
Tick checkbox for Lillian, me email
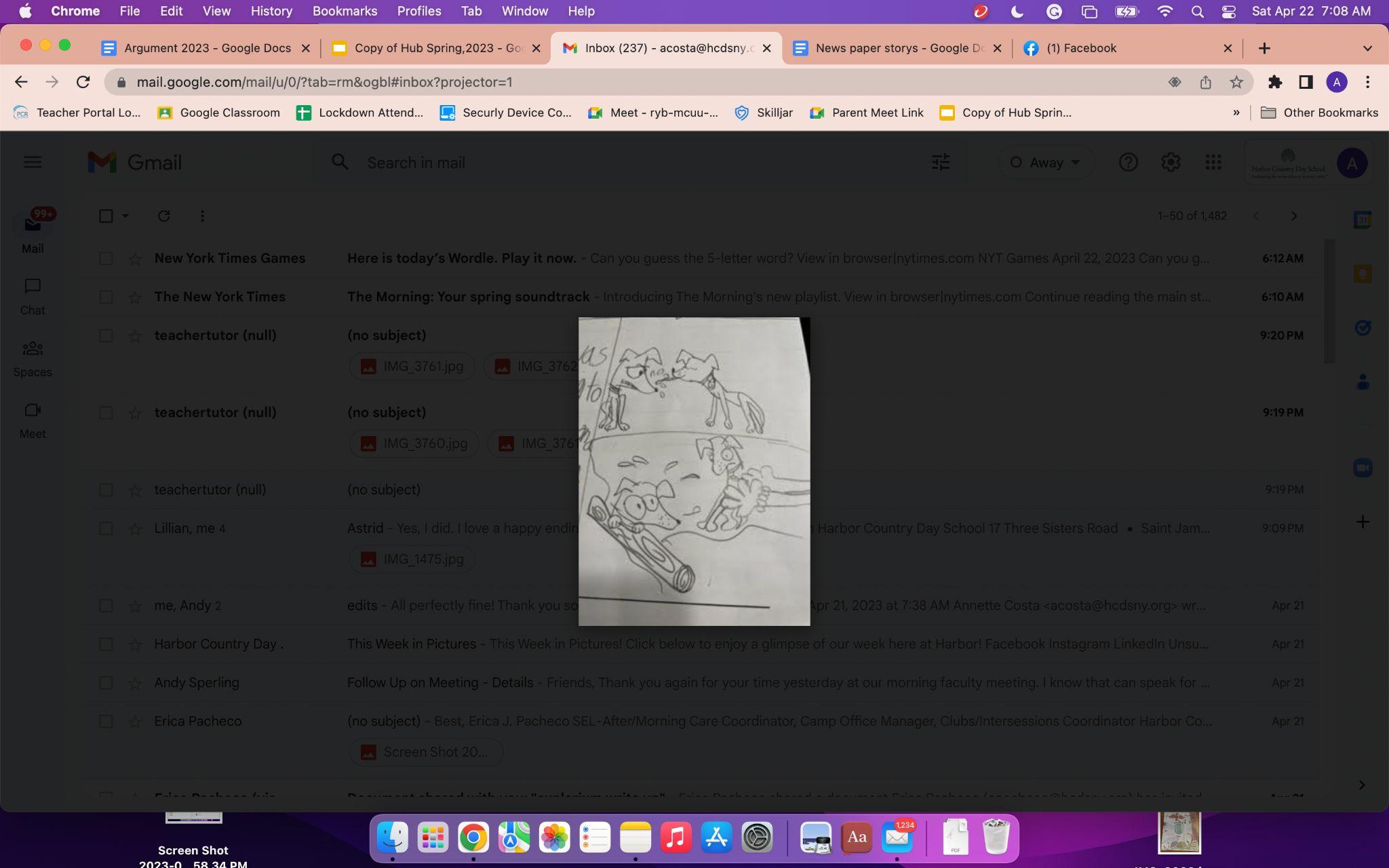point(106,528)
